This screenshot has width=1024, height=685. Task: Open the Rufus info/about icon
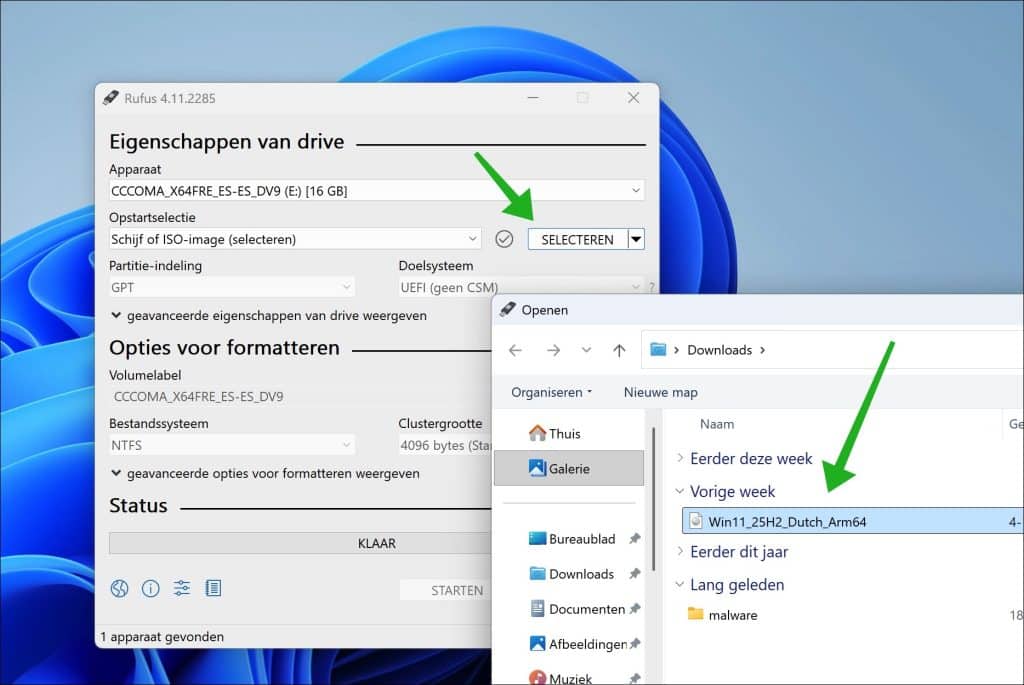(x=151, y=589)
